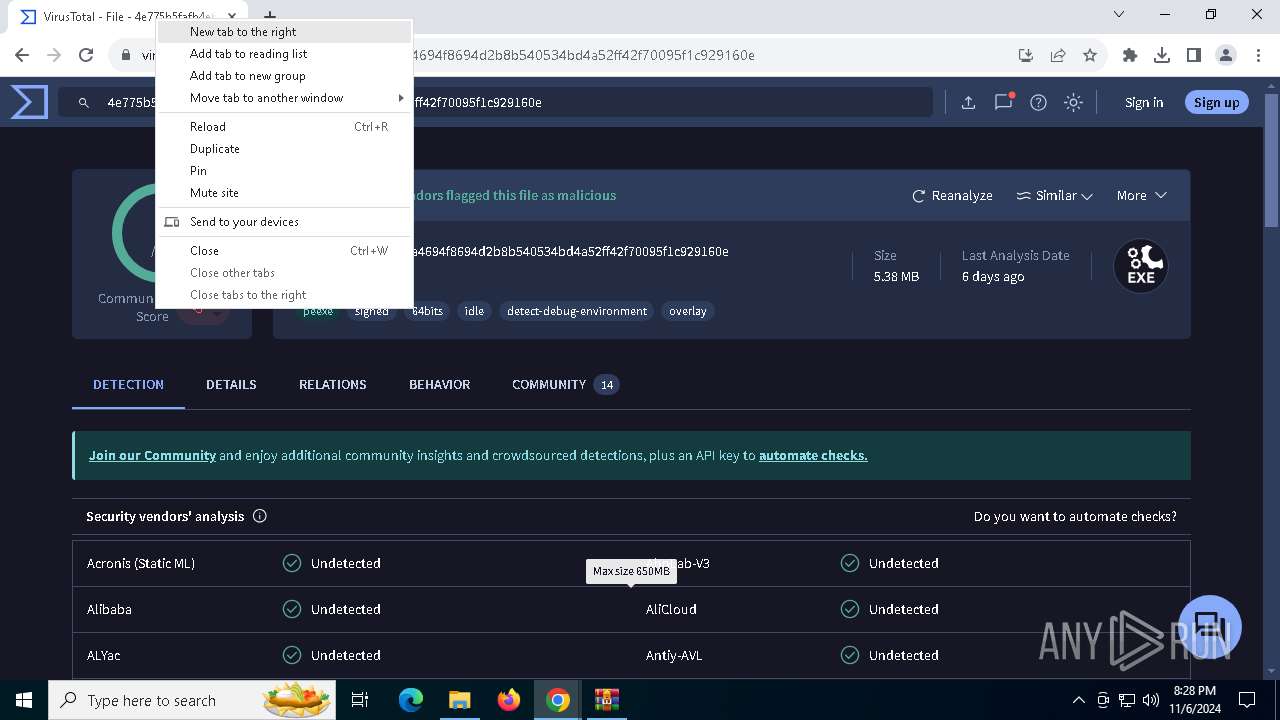
Task: Open the floating chat bubble button
Action: coord(1210,627)
